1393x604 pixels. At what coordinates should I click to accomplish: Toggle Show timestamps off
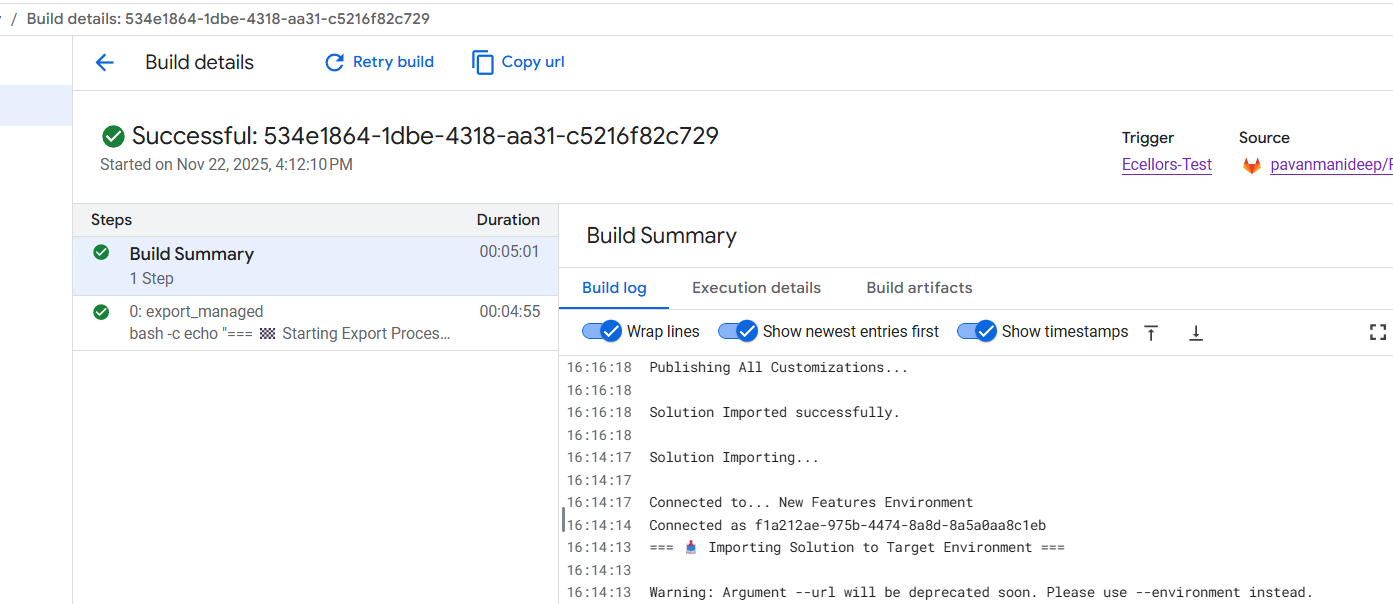click(977, 332)
